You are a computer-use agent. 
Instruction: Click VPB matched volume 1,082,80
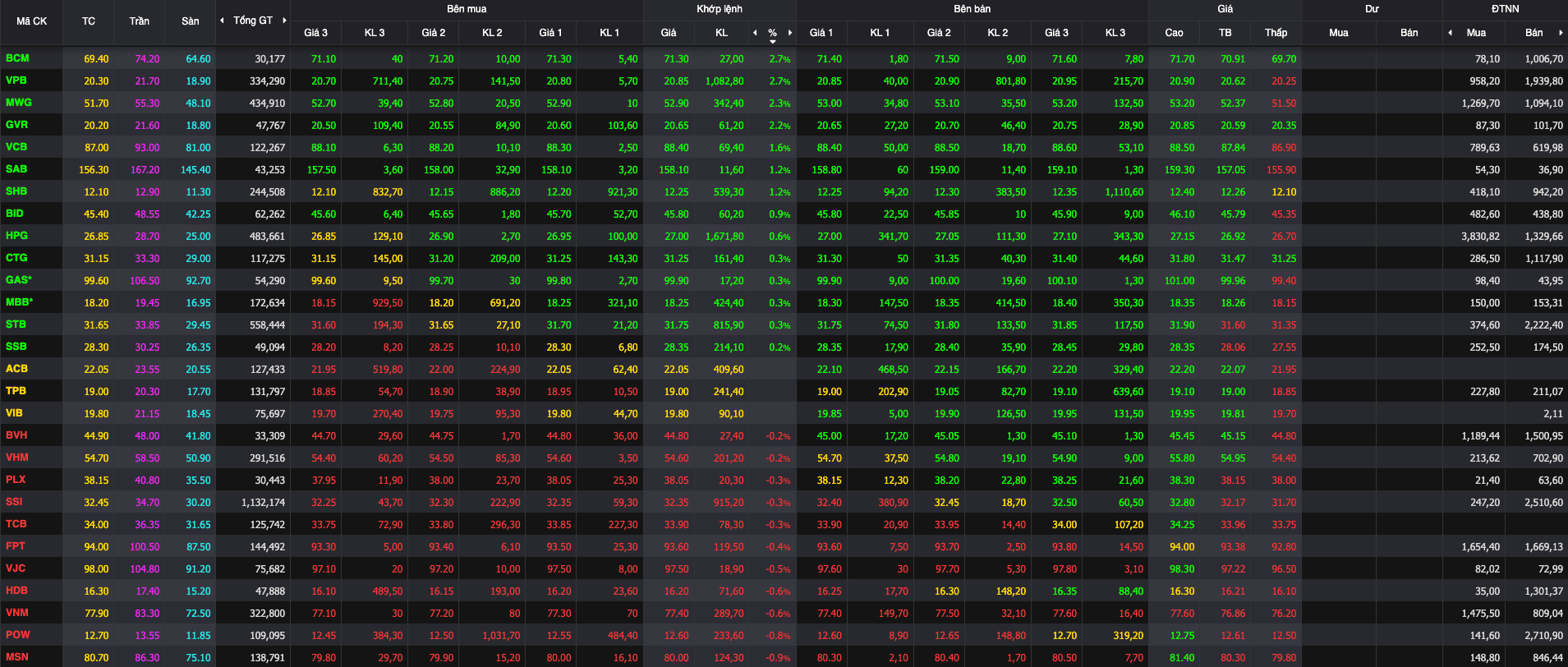tap(724, 81)
